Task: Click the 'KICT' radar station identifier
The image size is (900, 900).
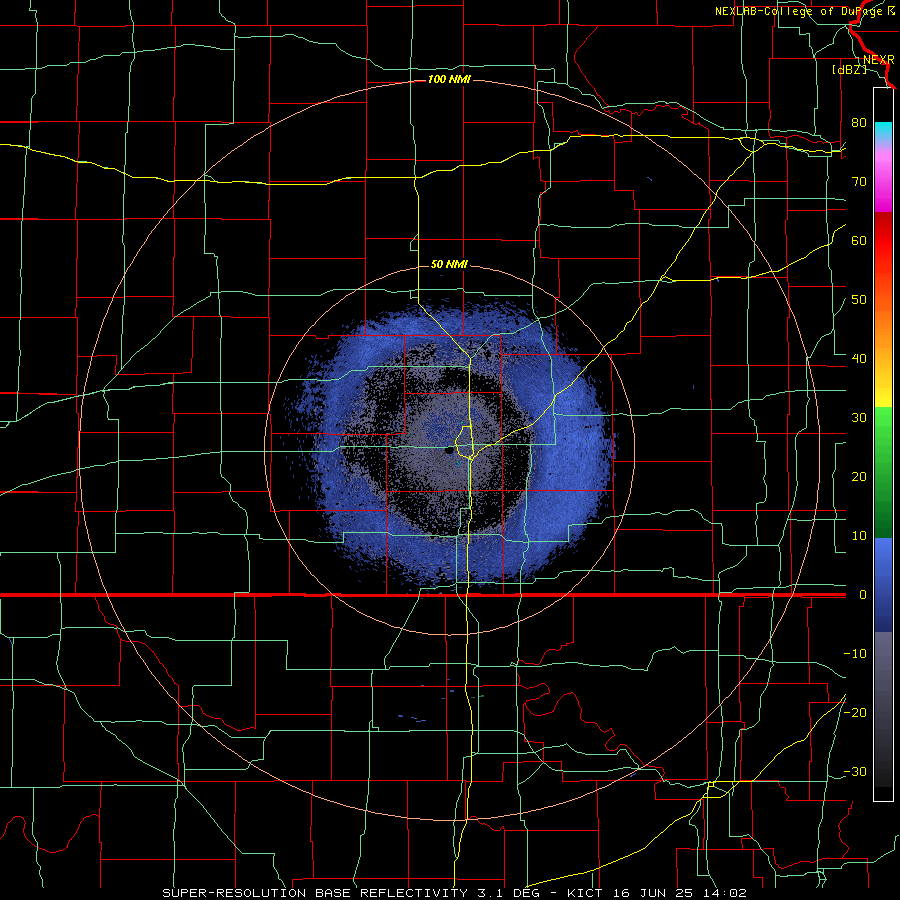Action: click(x=584, y=893)
